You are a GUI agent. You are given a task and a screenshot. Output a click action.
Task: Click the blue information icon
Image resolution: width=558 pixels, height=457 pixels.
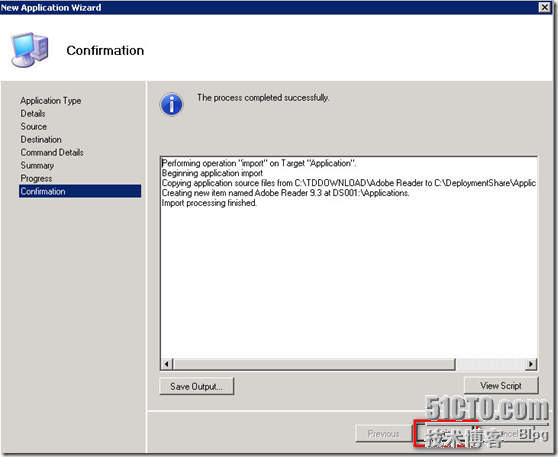[x=172, y=105]
